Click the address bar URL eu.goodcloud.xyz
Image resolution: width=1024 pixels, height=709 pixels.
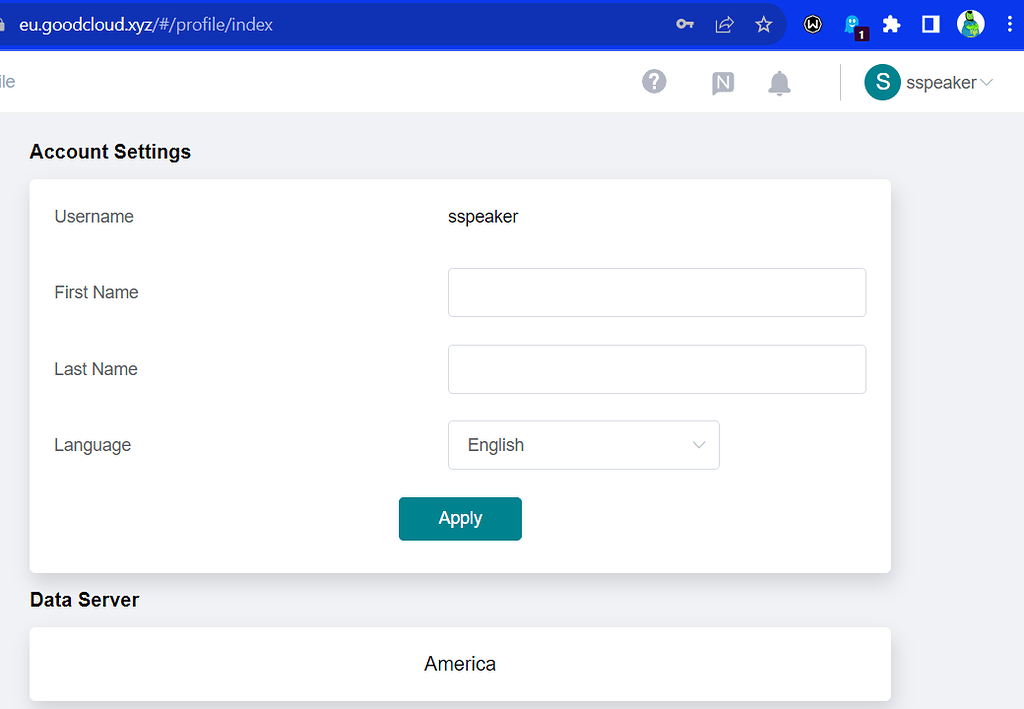pyautogui.click(x=146, y=25)
